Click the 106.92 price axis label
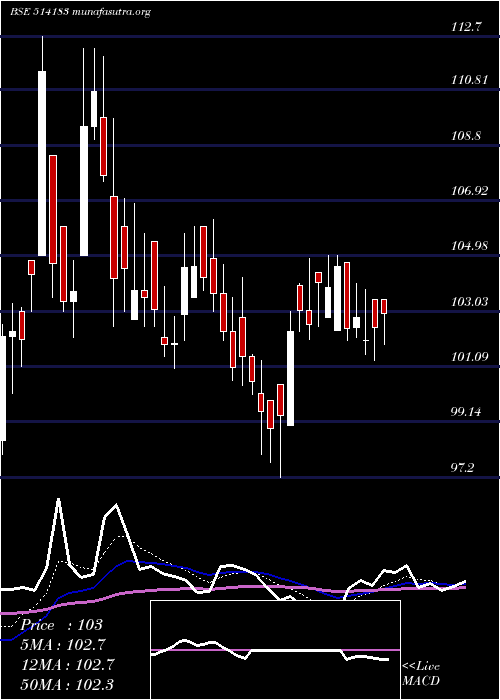This screenshot has width=500, height=700. pyautogui.click(x=470, y=191)
